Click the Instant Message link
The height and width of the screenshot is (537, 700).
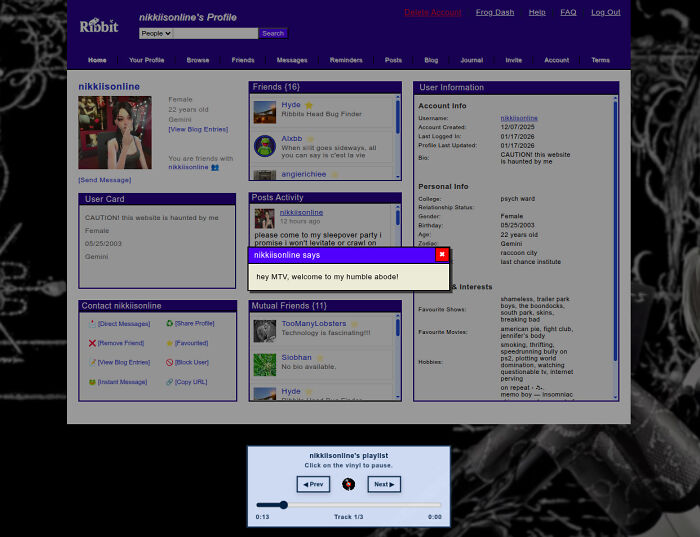click(122, 382)
